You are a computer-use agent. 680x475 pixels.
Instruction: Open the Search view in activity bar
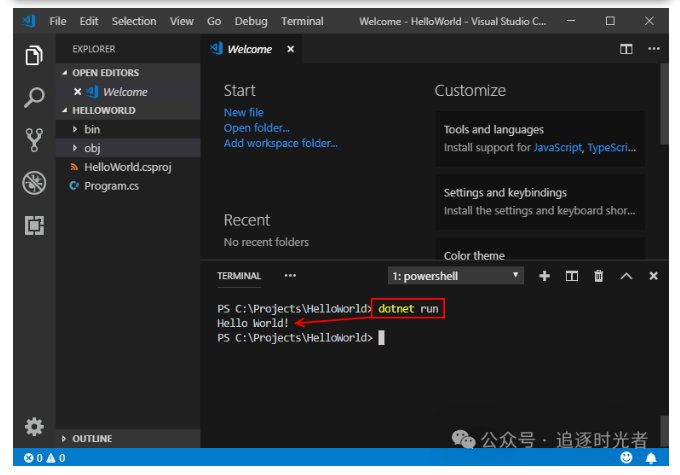tap(34, 97)
